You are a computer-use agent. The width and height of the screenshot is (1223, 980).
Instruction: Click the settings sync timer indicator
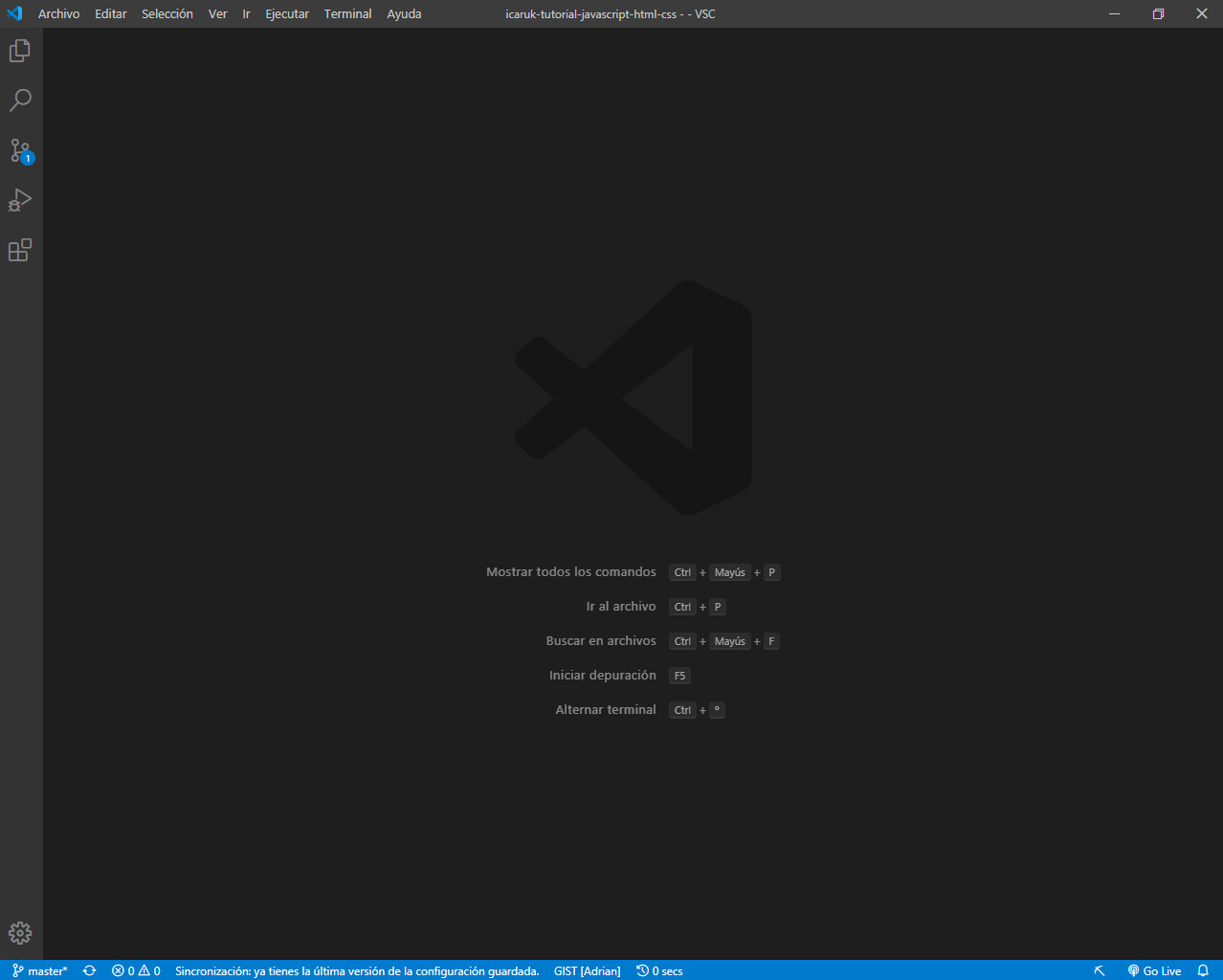pos(658,970)
